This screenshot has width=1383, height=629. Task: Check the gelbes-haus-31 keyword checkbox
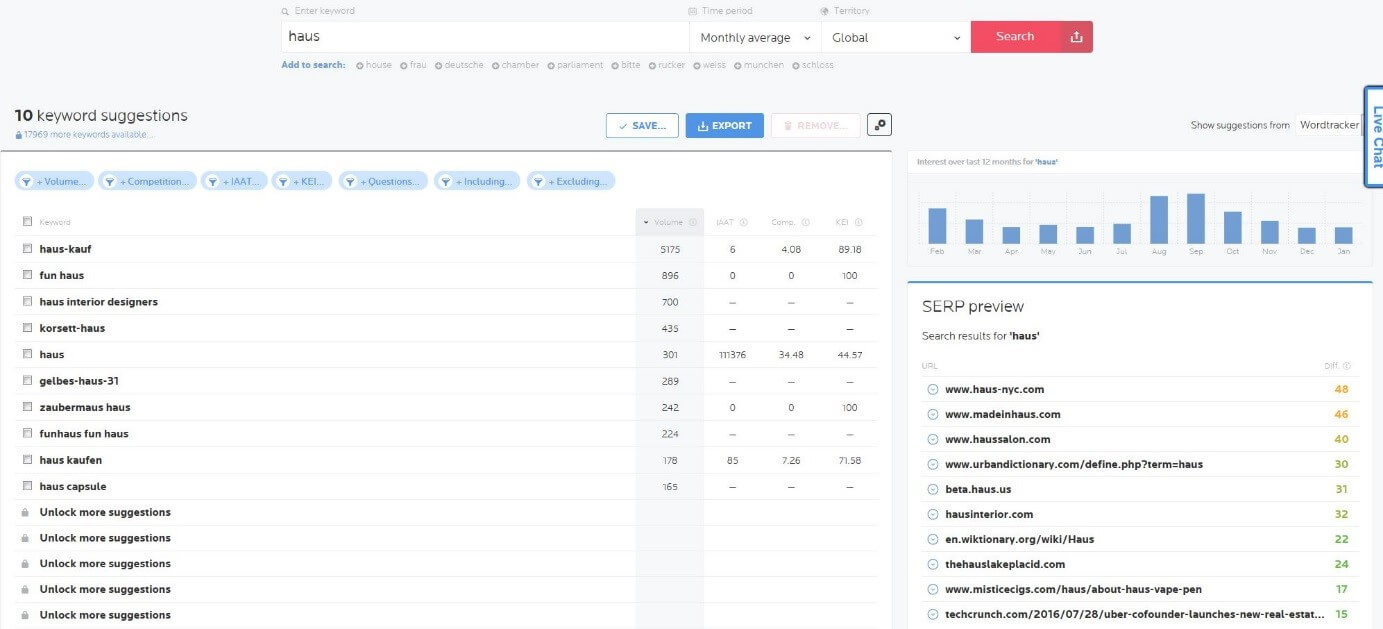click(27, 381)
